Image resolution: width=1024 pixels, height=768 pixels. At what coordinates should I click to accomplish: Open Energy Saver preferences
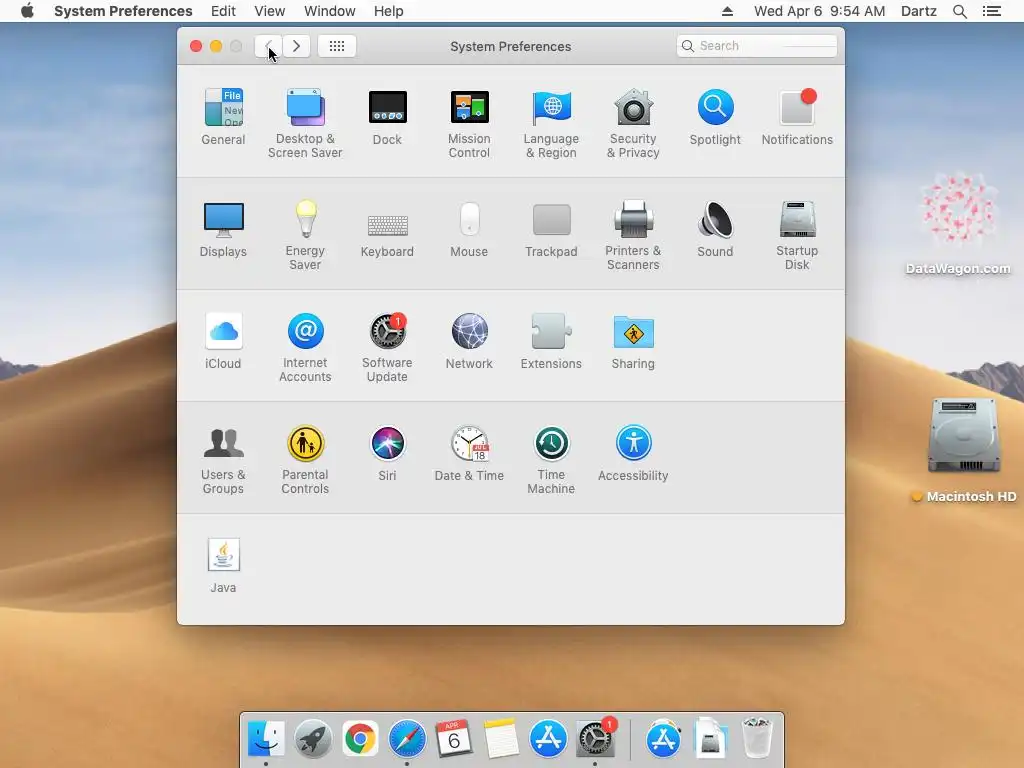(305, 235)
